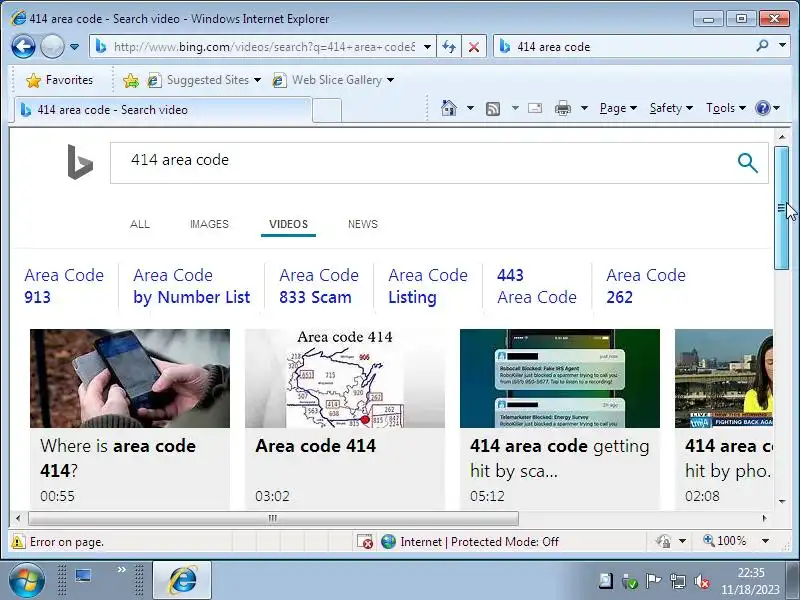The height and width of the screenshot is (600, 800).
Task: Open the '414 area code getting hit by sca...' thumbnail
Action: (x=560, y=378)
